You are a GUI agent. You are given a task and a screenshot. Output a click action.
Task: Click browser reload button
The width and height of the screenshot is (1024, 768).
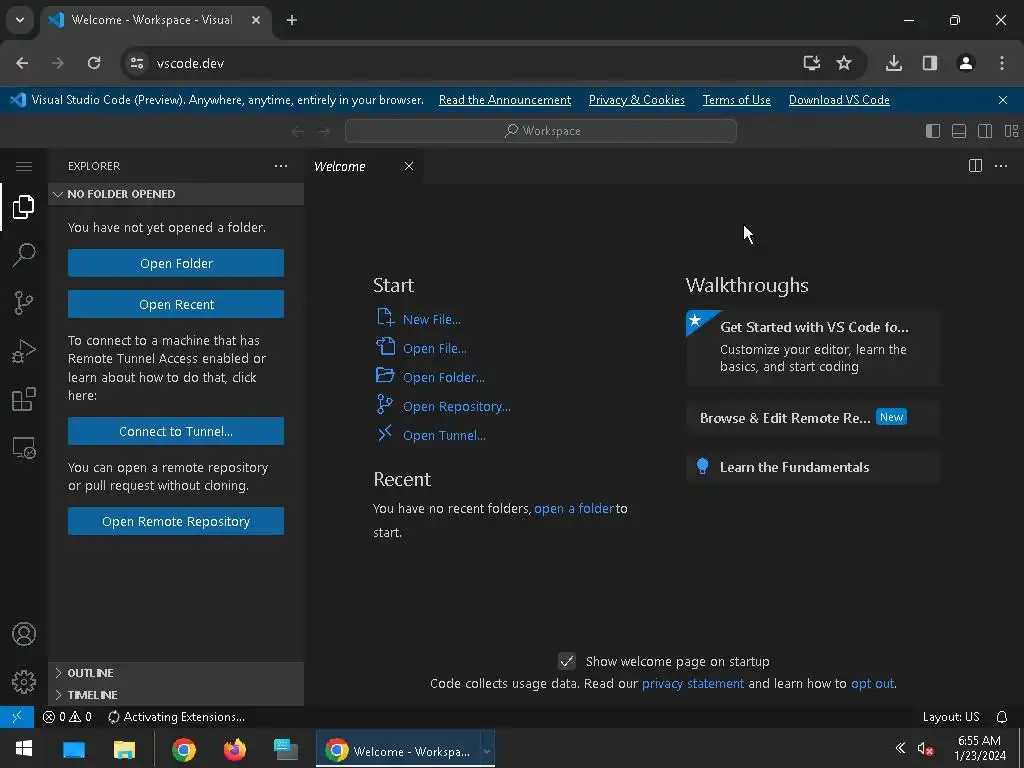(94, 63)
